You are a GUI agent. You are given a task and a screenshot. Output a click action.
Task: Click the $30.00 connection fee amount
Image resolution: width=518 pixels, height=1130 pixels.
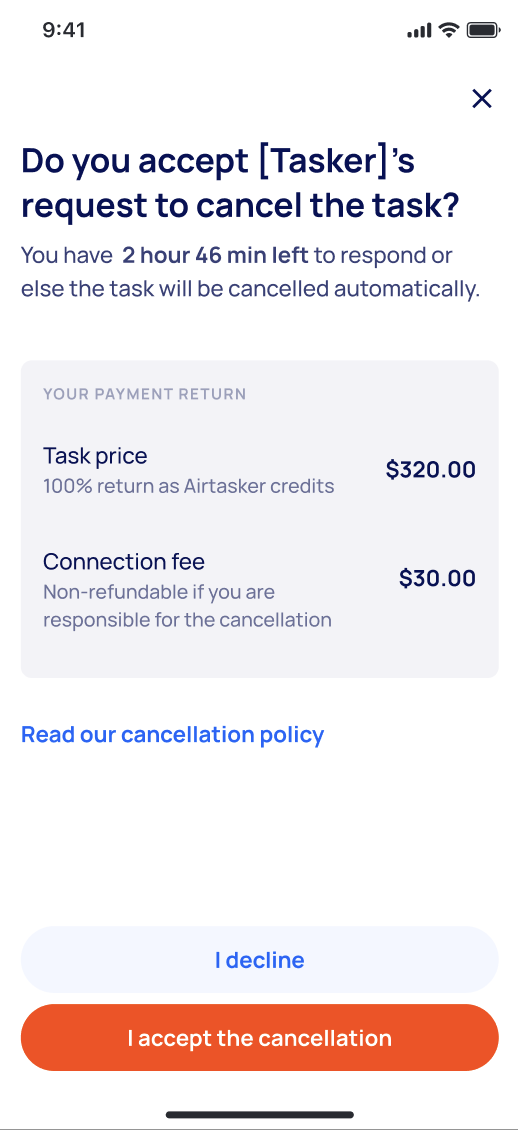coord(437,578)
